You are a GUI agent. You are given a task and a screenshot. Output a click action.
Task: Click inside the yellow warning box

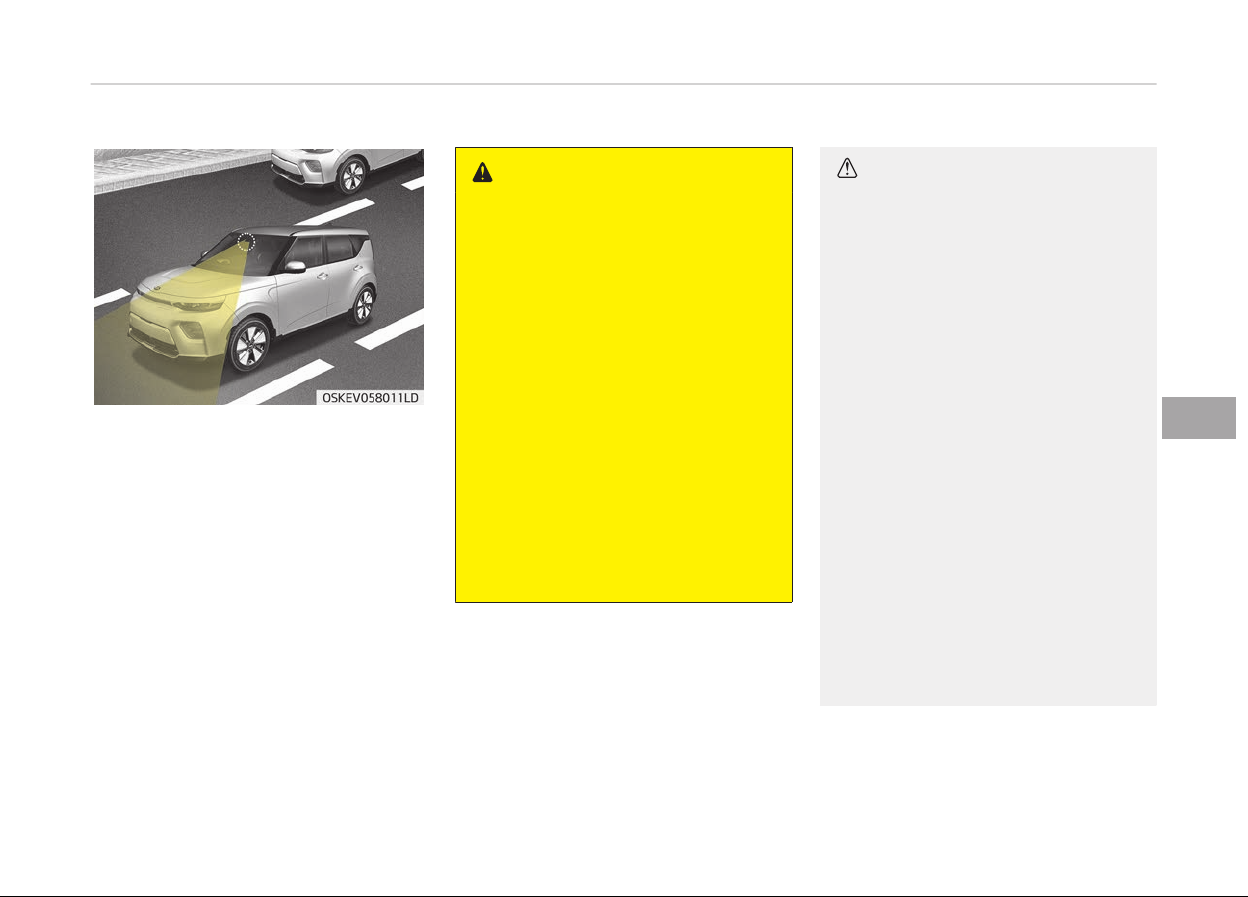coord(624,375)
